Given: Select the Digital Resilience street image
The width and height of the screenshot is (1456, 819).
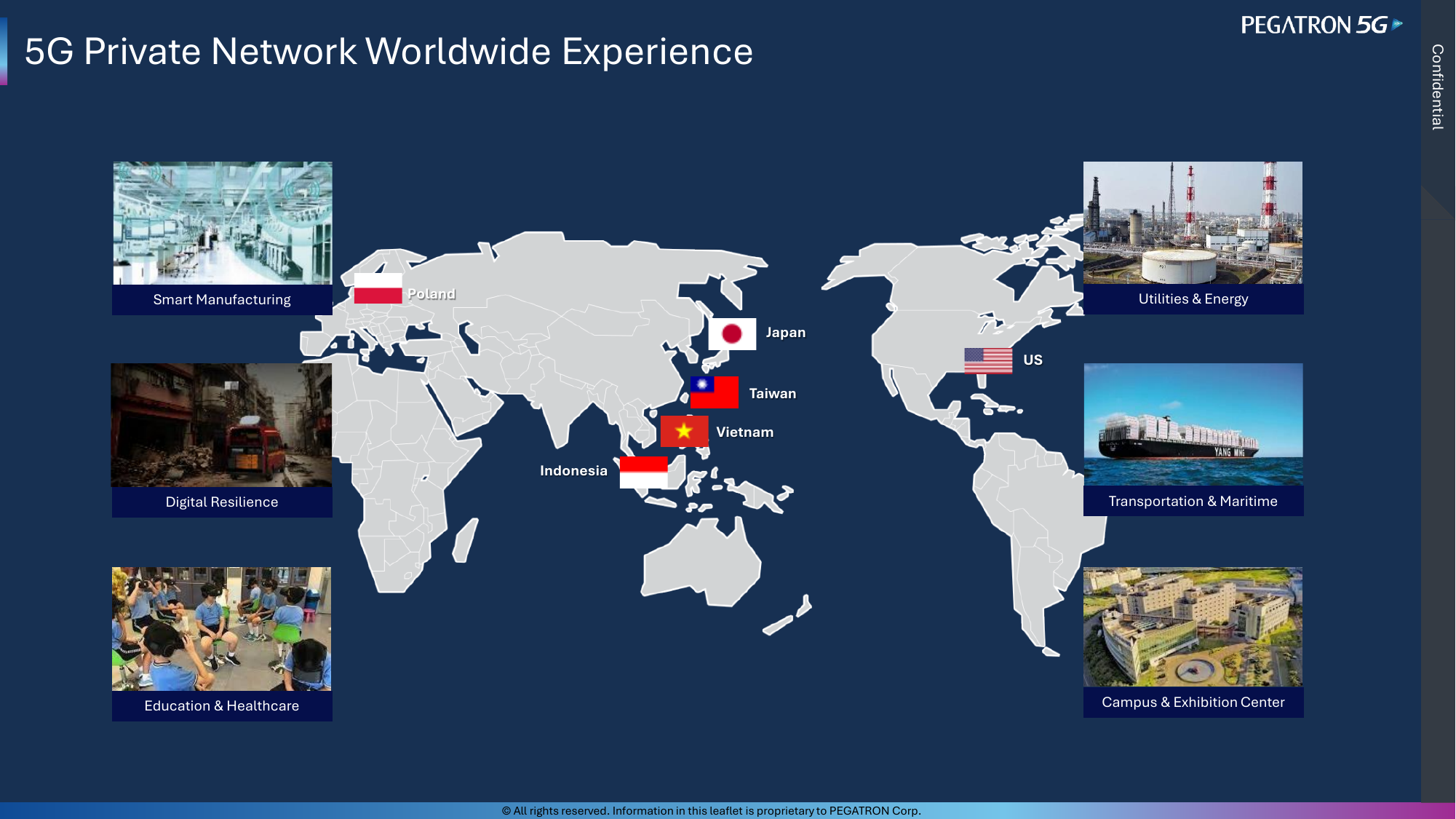Looking at the screenshot, I should pyautogui.click(x=221, y=425).
